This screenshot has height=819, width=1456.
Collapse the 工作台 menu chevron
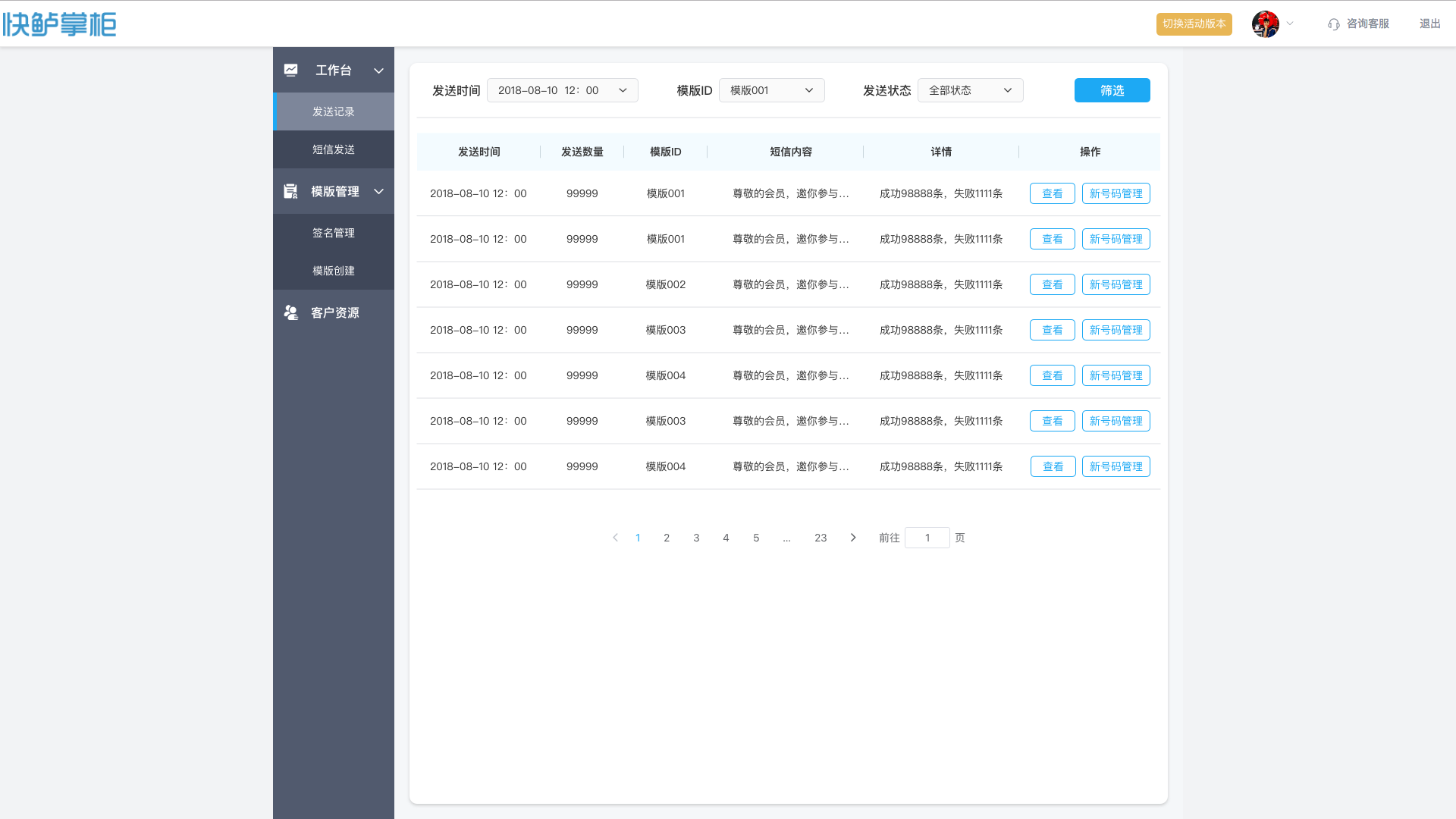click(x=378, y=71)
